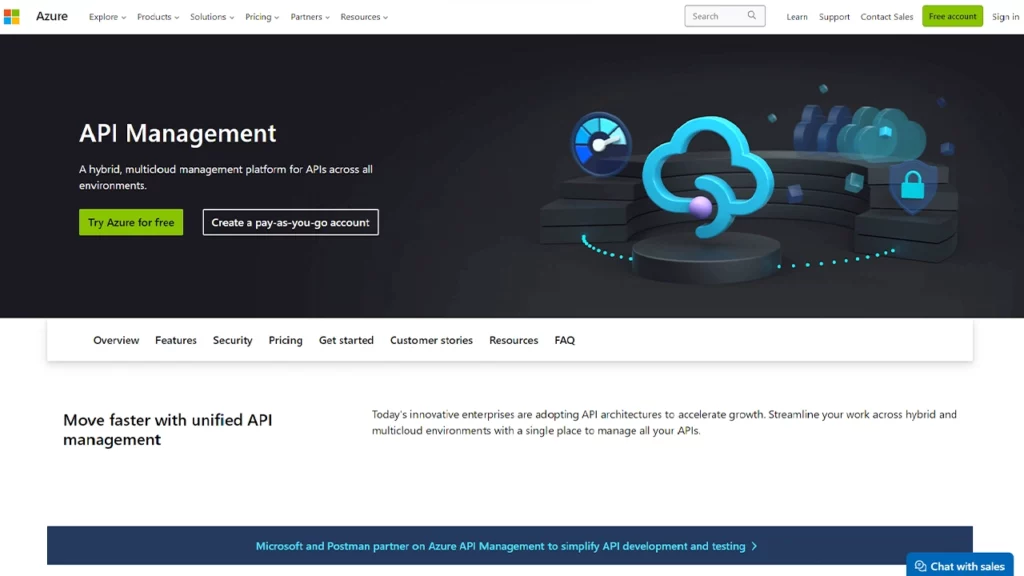
Task: Switch to the Features tab
Action: 176,341
